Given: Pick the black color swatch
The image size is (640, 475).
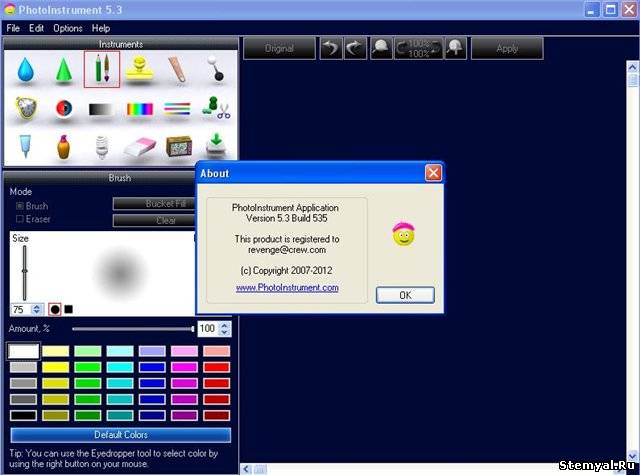Looking at the screenshot, I should [23, 416].
